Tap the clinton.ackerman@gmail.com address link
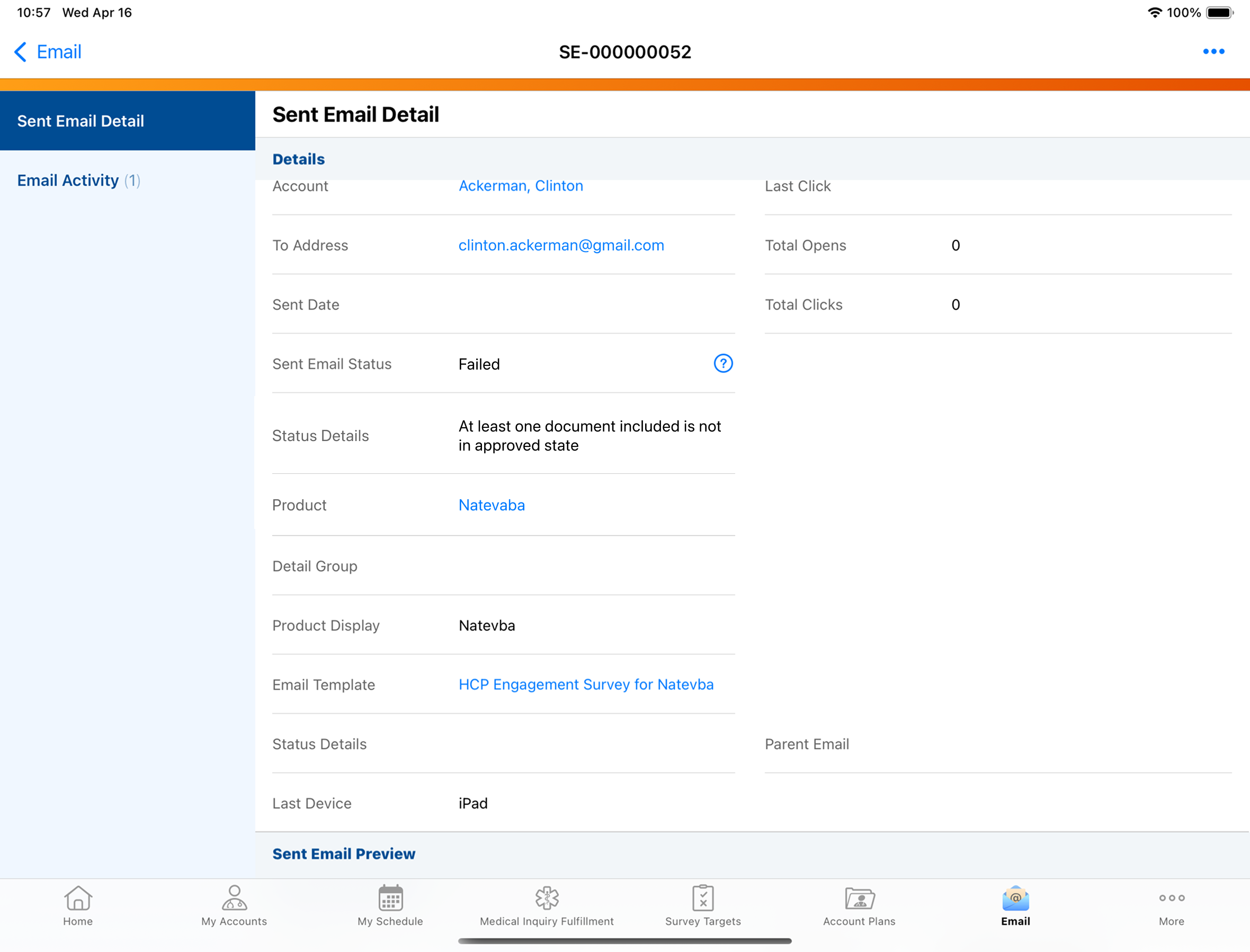 pos(561,245)
